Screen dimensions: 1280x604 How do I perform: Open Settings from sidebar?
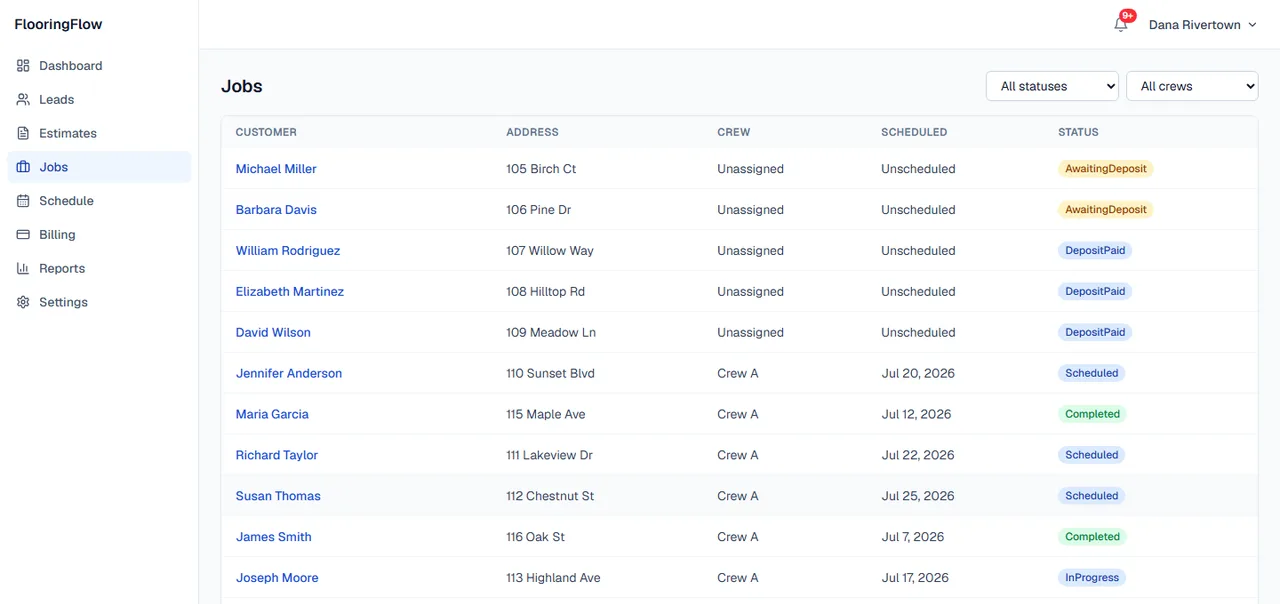pyautogui.click(x=99, y=302)
